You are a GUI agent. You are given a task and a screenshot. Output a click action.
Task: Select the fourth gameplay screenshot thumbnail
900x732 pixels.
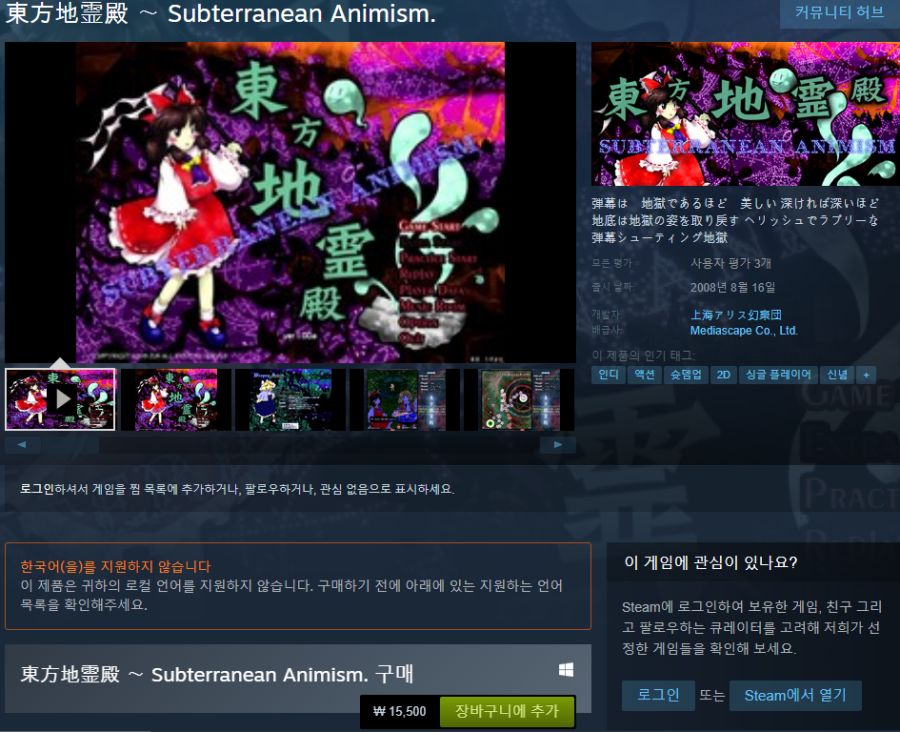click(x=405, y=400)
